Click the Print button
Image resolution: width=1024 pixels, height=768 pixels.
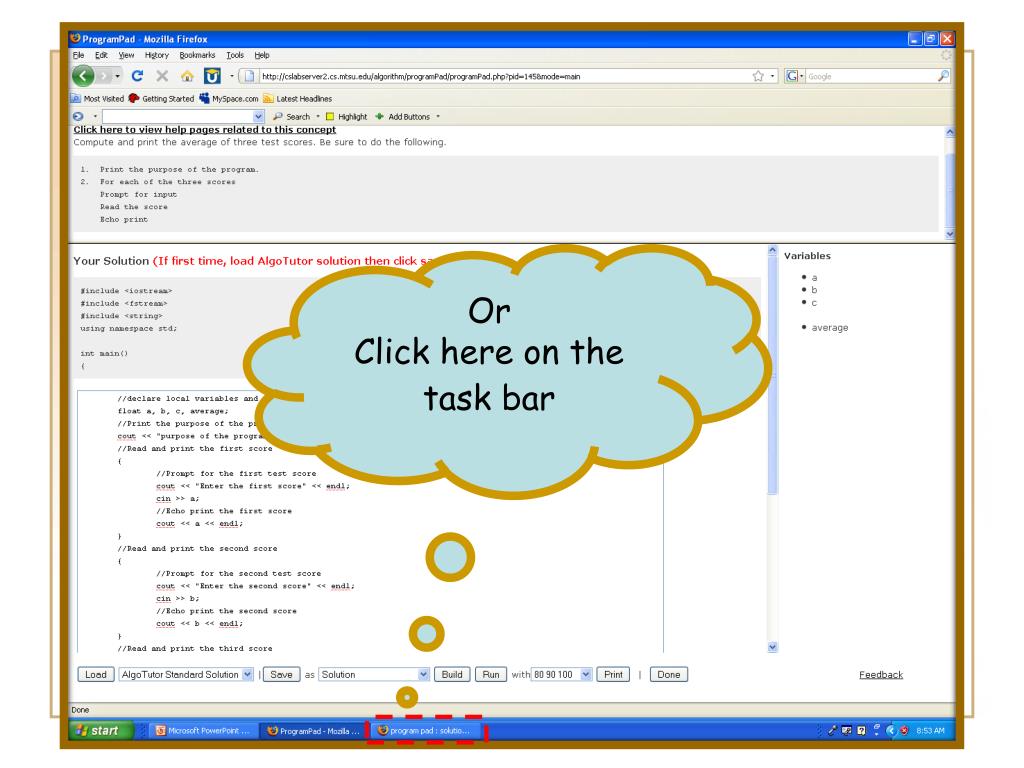[x=613, y=675]
